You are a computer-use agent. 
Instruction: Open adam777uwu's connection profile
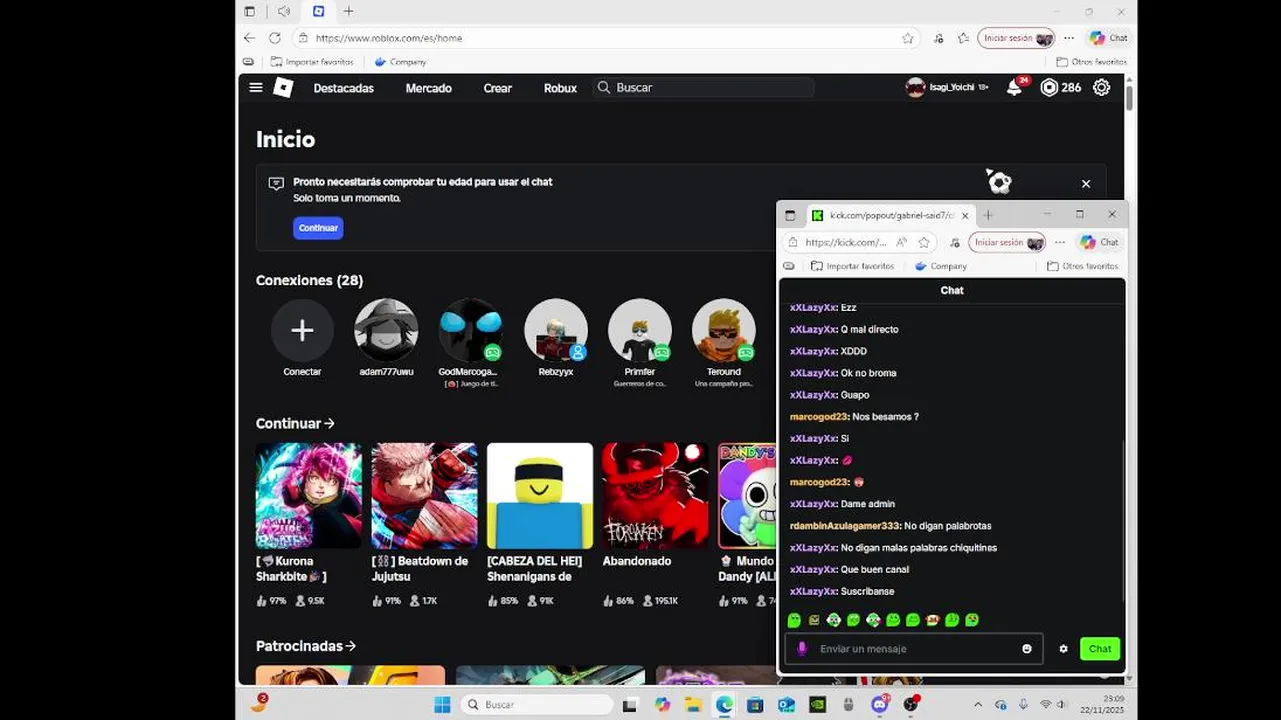pyautogui.click(x=386, y=330)
